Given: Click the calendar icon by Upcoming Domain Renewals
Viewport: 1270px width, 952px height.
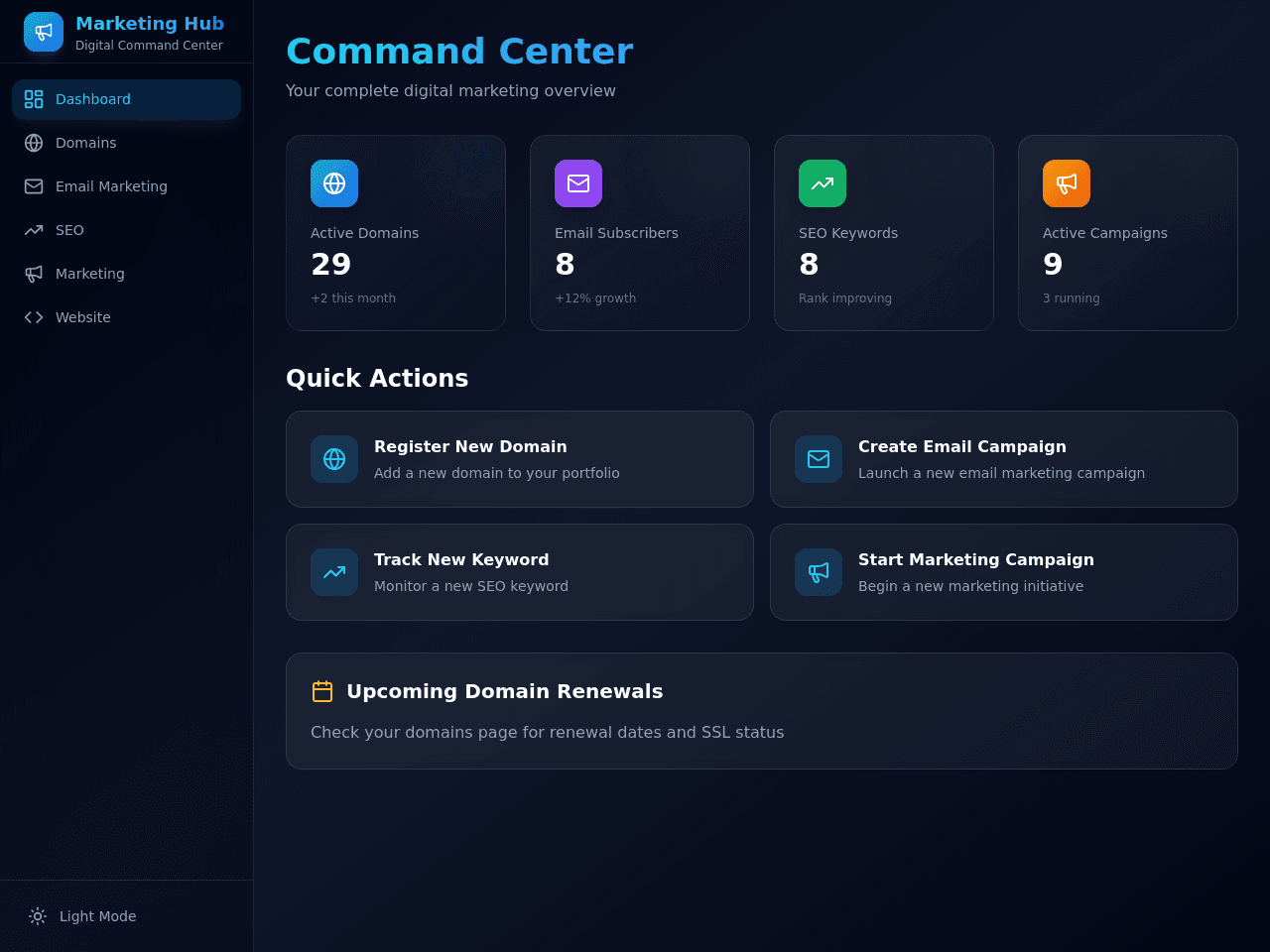Looking at the screenshot, I should [x=322, y=691].
